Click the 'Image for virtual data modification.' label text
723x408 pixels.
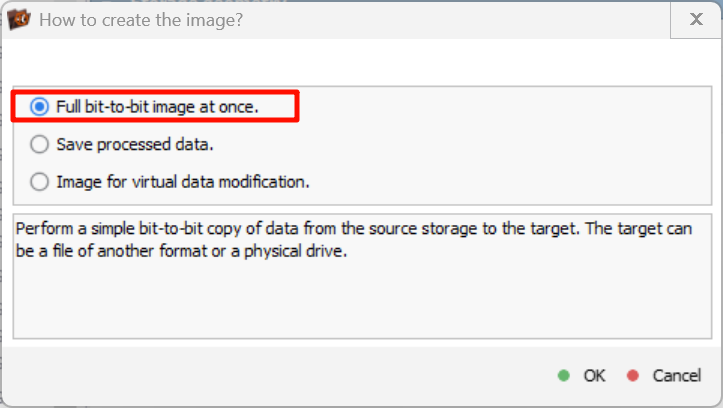coord(183,182)
